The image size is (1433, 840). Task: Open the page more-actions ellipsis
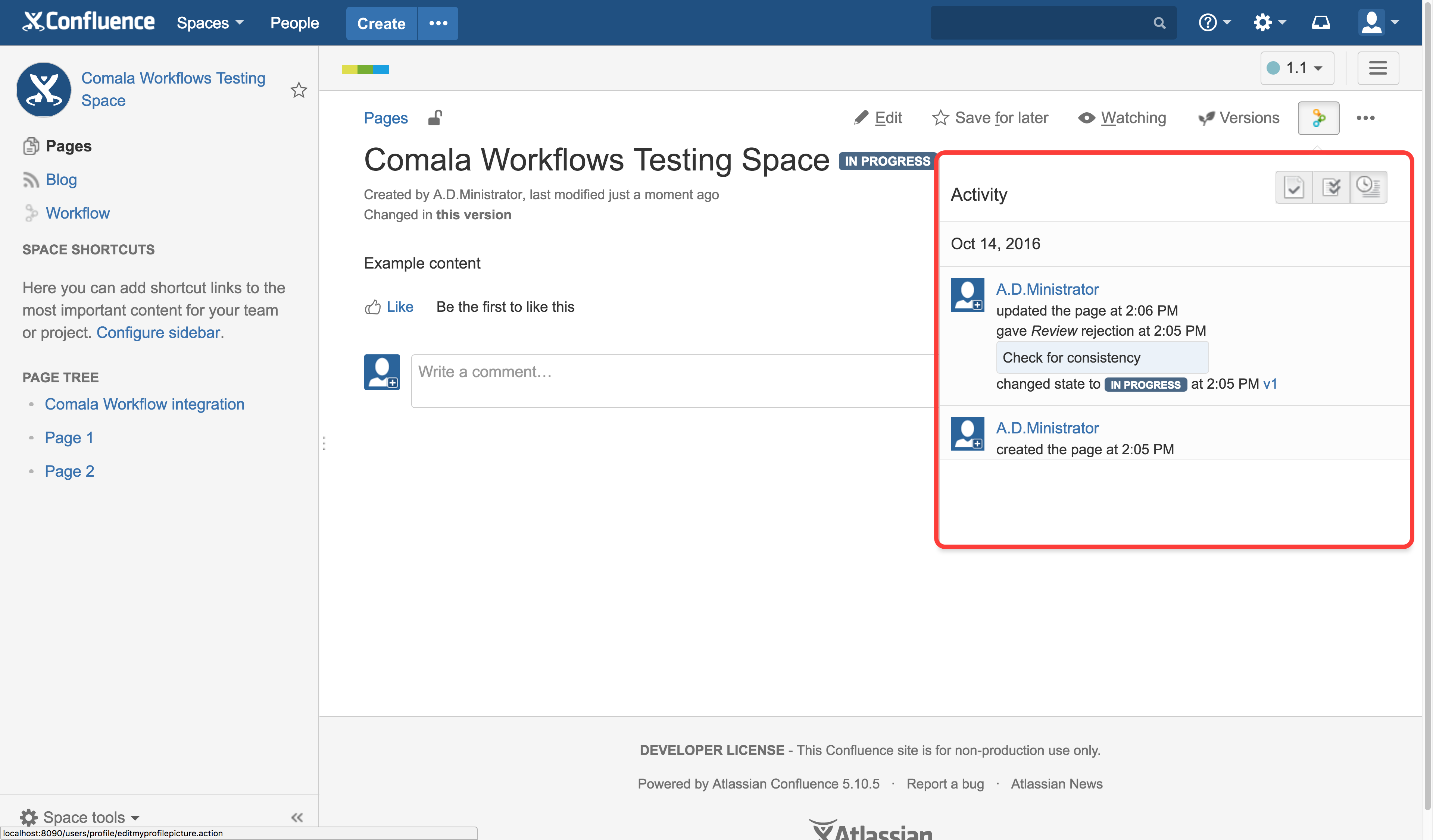point(1365,118)
